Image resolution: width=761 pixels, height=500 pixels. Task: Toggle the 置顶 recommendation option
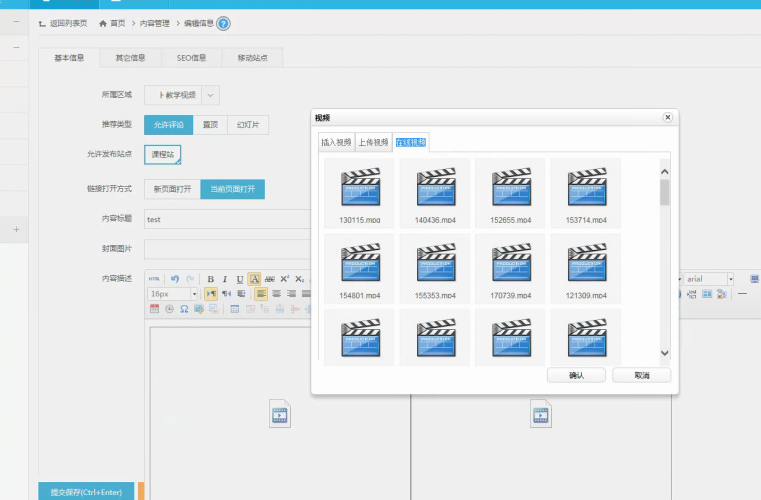pos(210,125)
